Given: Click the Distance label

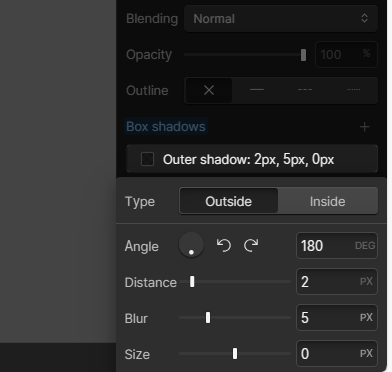Looking at the screenshot, I should 150,282.
